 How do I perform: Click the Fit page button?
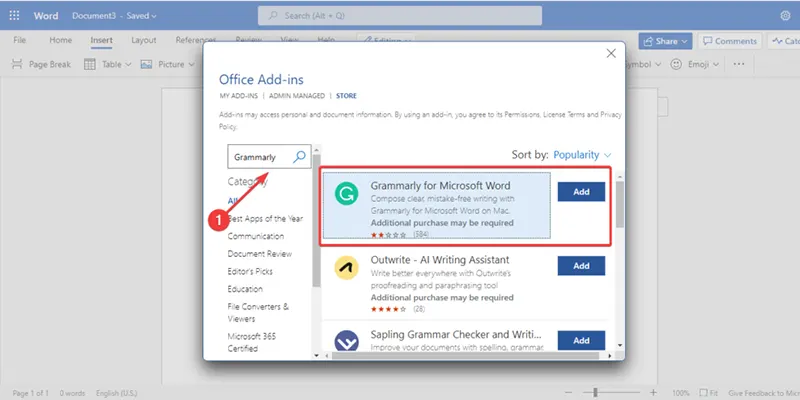(709, 393)
